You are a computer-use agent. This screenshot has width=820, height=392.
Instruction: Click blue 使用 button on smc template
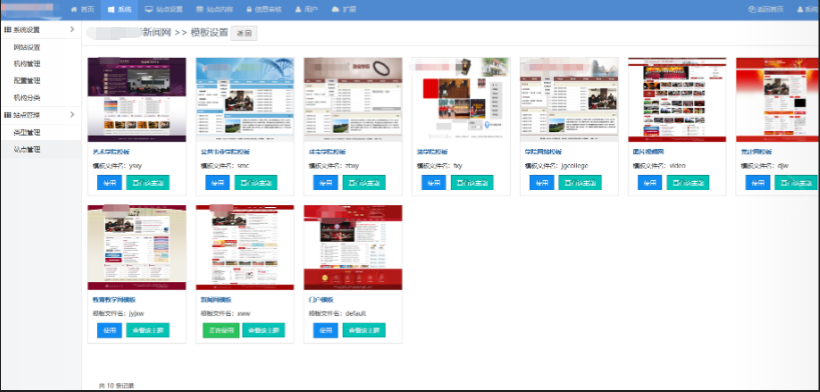pyautogui.click(x=218, y=182)
